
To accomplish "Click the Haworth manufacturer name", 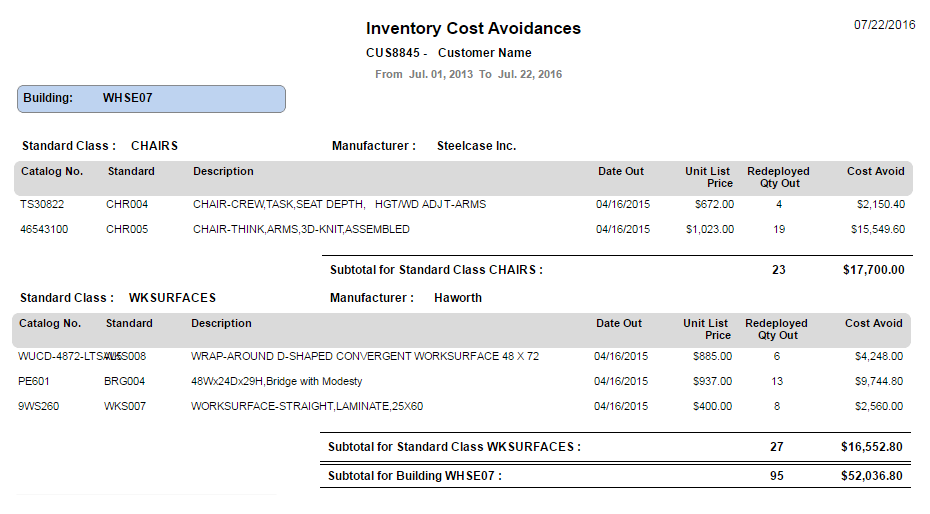I will click(x=458, y=298).
